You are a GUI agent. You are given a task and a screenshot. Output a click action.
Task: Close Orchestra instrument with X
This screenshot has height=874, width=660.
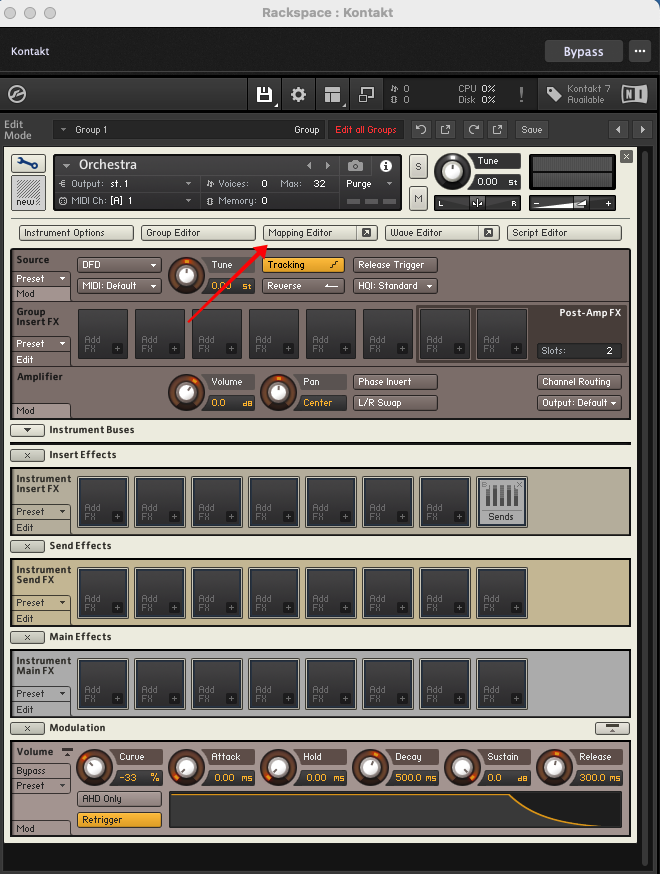[x=627, y=157]
